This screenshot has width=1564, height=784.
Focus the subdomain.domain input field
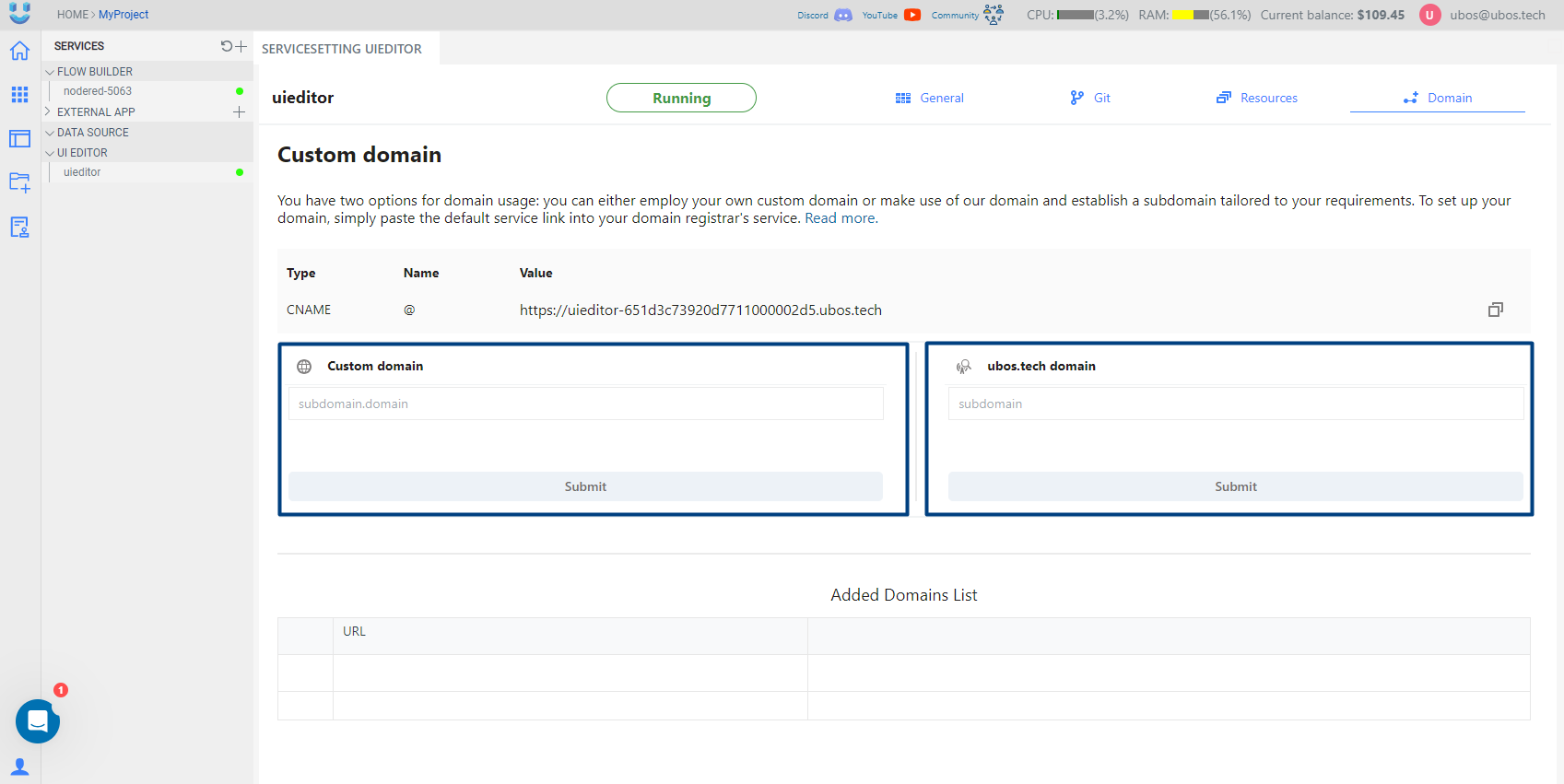click(x=585, y=404)
